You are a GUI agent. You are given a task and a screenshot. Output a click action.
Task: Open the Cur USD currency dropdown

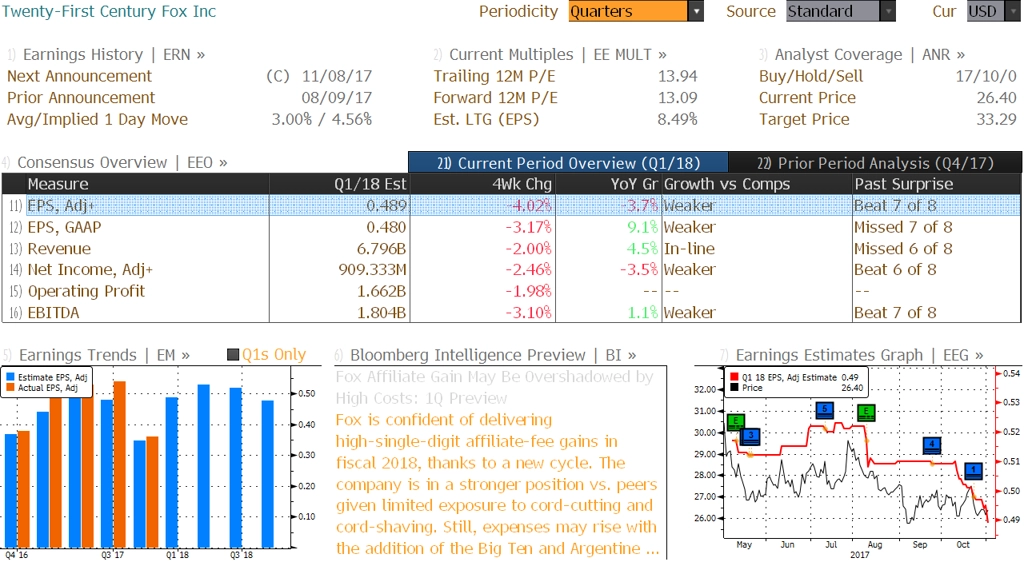[993, 11]
